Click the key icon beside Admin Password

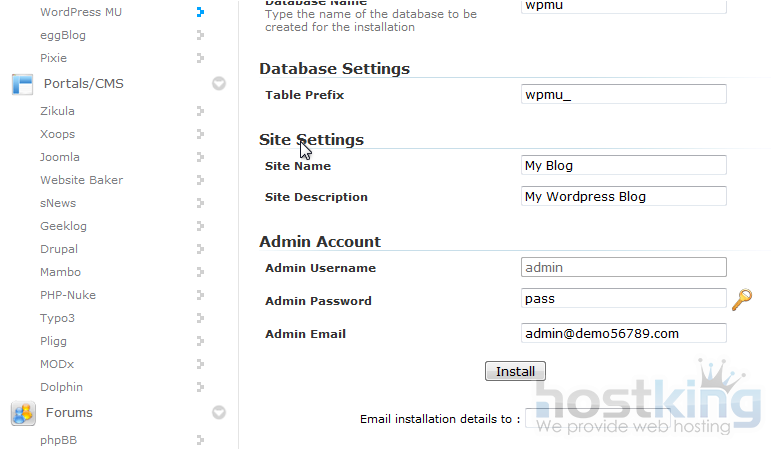point(741,299)
